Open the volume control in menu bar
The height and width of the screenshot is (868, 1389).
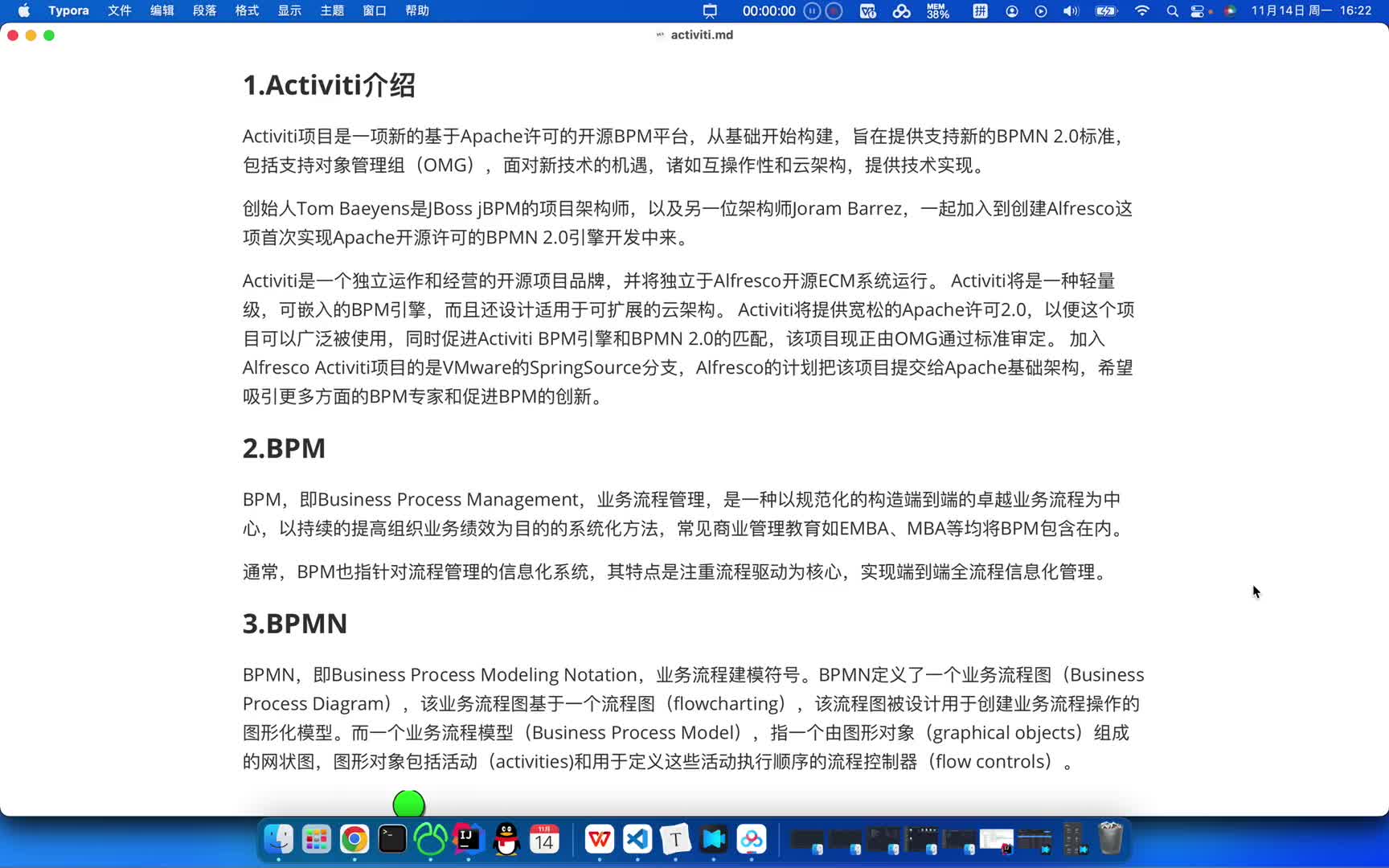(1071, 10)
